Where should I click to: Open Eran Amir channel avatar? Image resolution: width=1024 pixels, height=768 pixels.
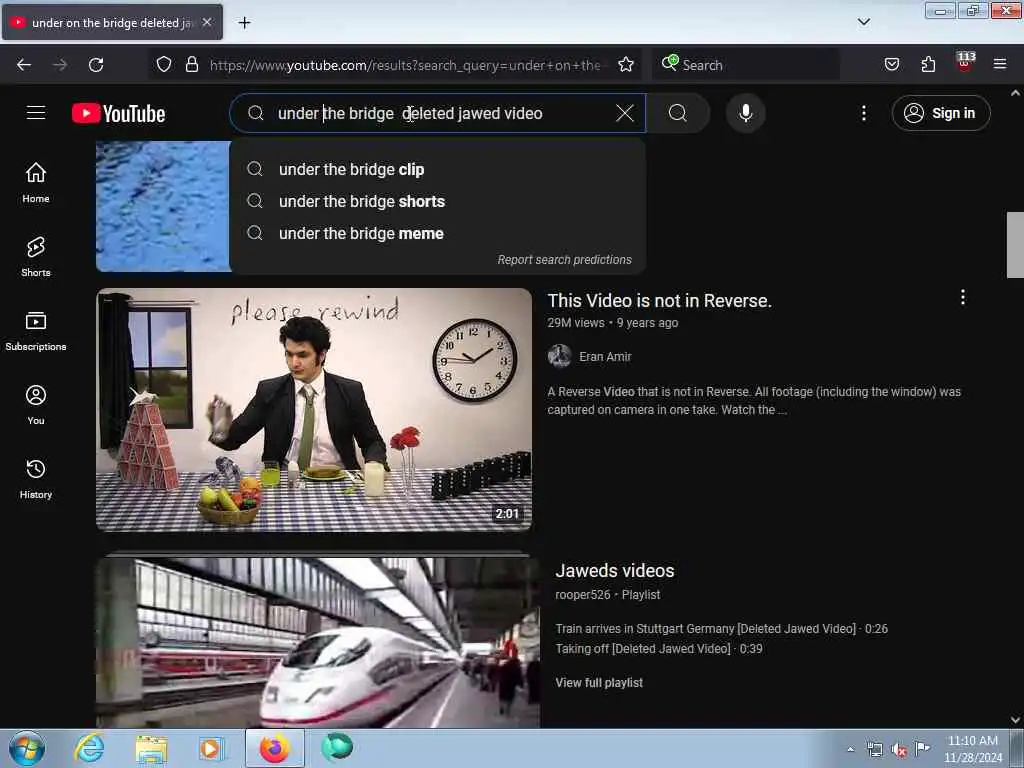(x=560, y=357)
